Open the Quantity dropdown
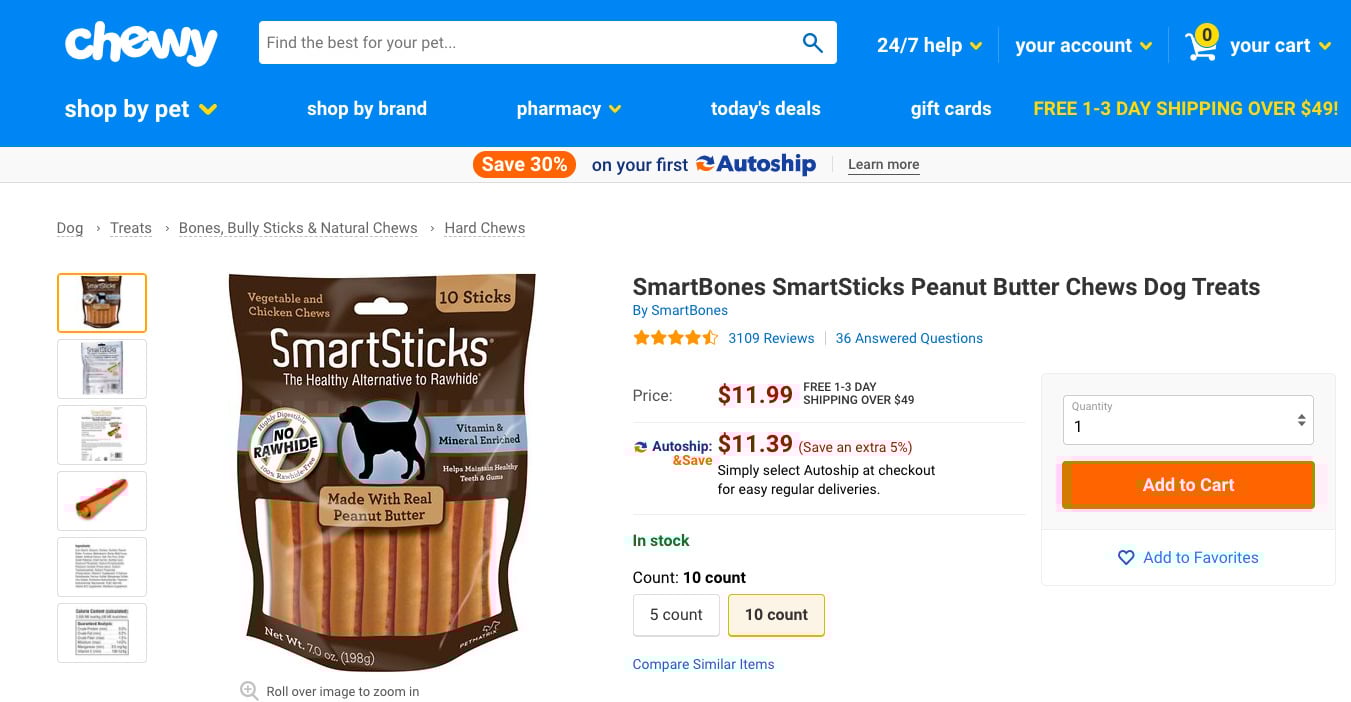Screen dimensions: 1351x702 [x=1188, y=420]
